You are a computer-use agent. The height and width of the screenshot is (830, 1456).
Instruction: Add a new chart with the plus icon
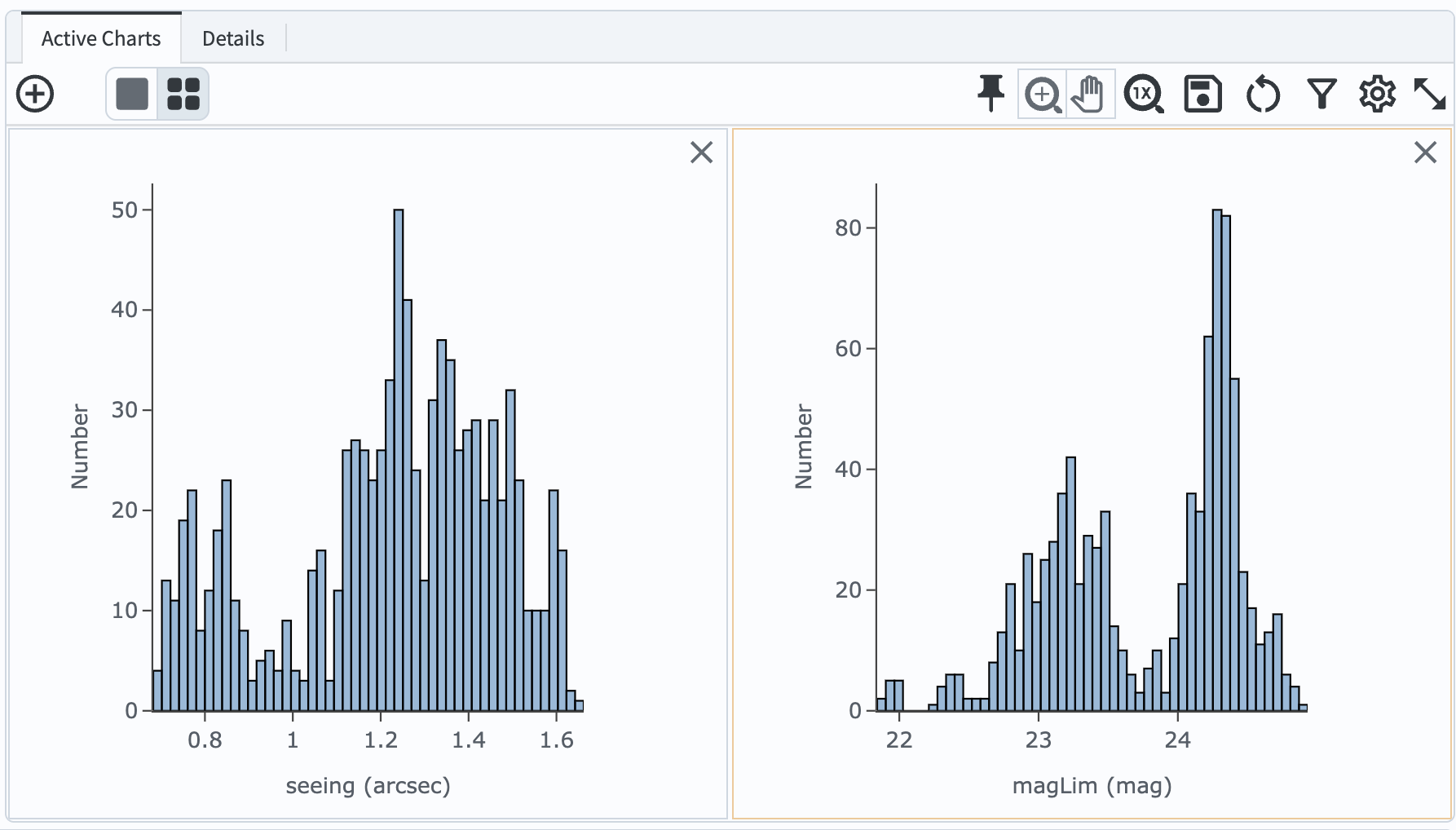[36, 94]
